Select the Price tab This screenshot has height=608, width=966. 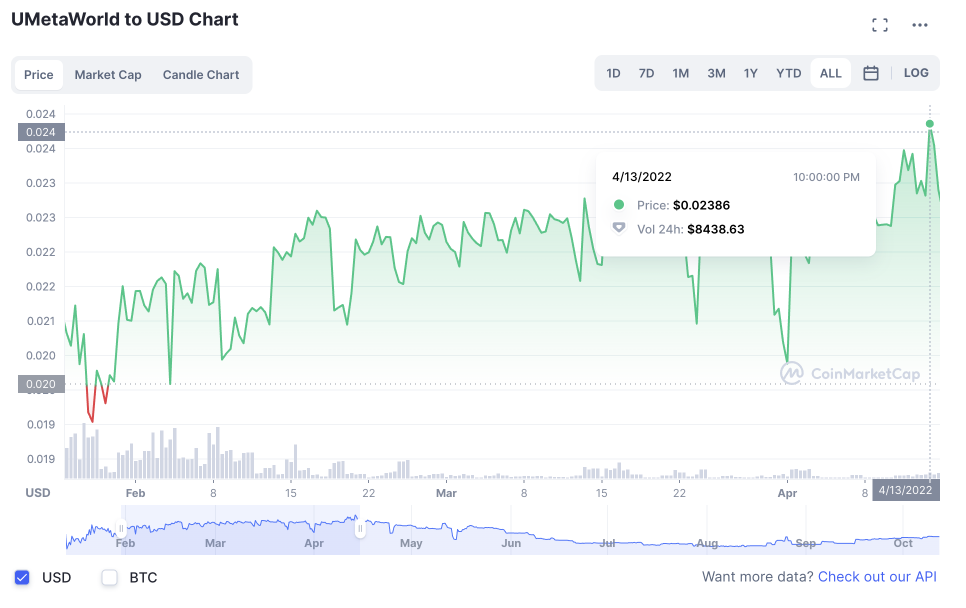[39, 75]
